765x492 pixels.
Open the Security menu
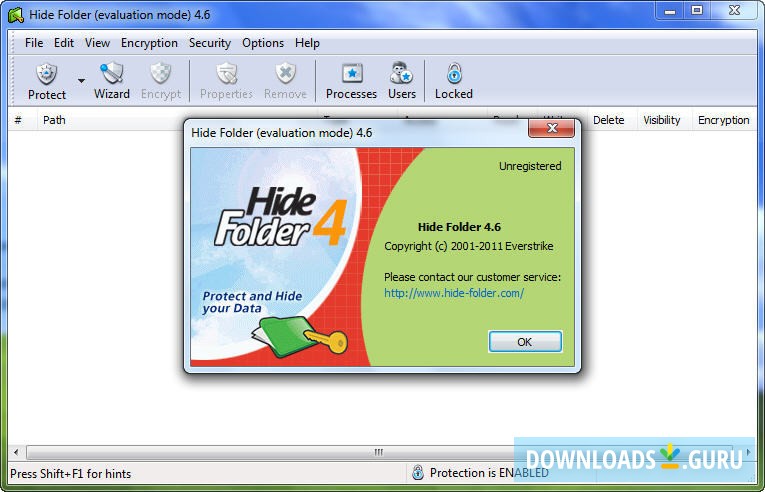tap(210, 43)
